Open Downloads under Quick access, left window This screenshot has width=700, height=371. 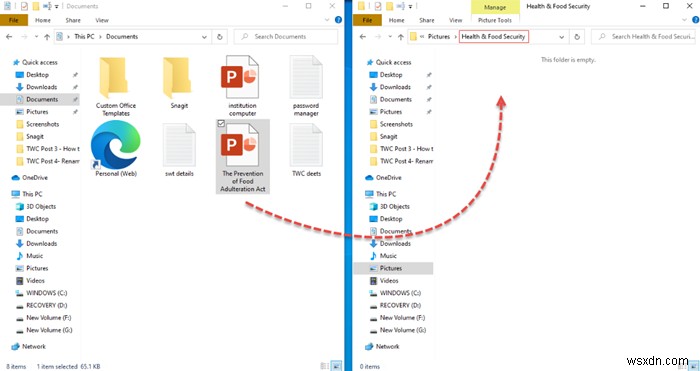click(x=42, y=87)
